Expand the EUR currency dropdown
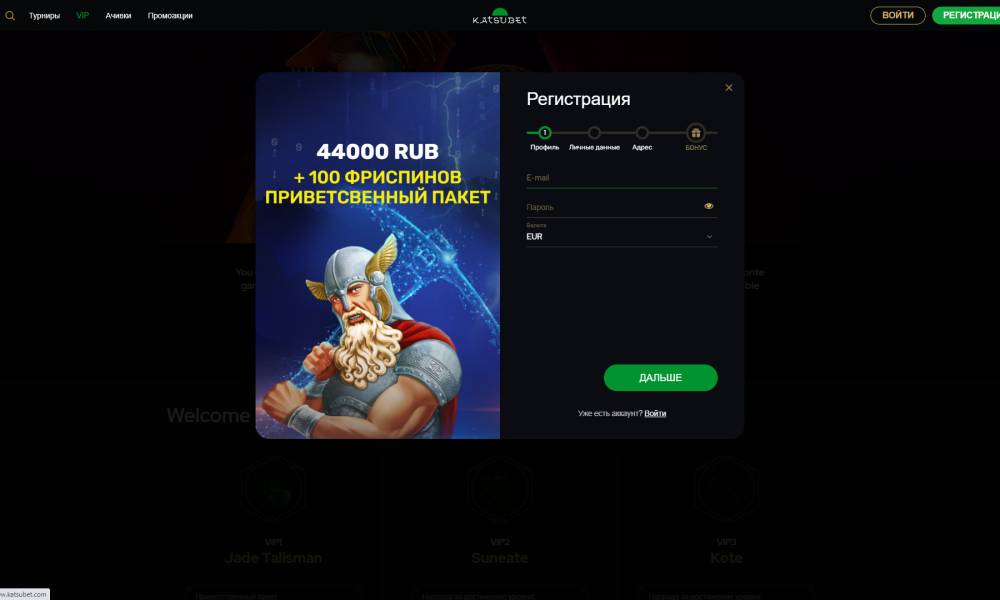This screenshot has height=600, width=1000. tap(621, 234)
